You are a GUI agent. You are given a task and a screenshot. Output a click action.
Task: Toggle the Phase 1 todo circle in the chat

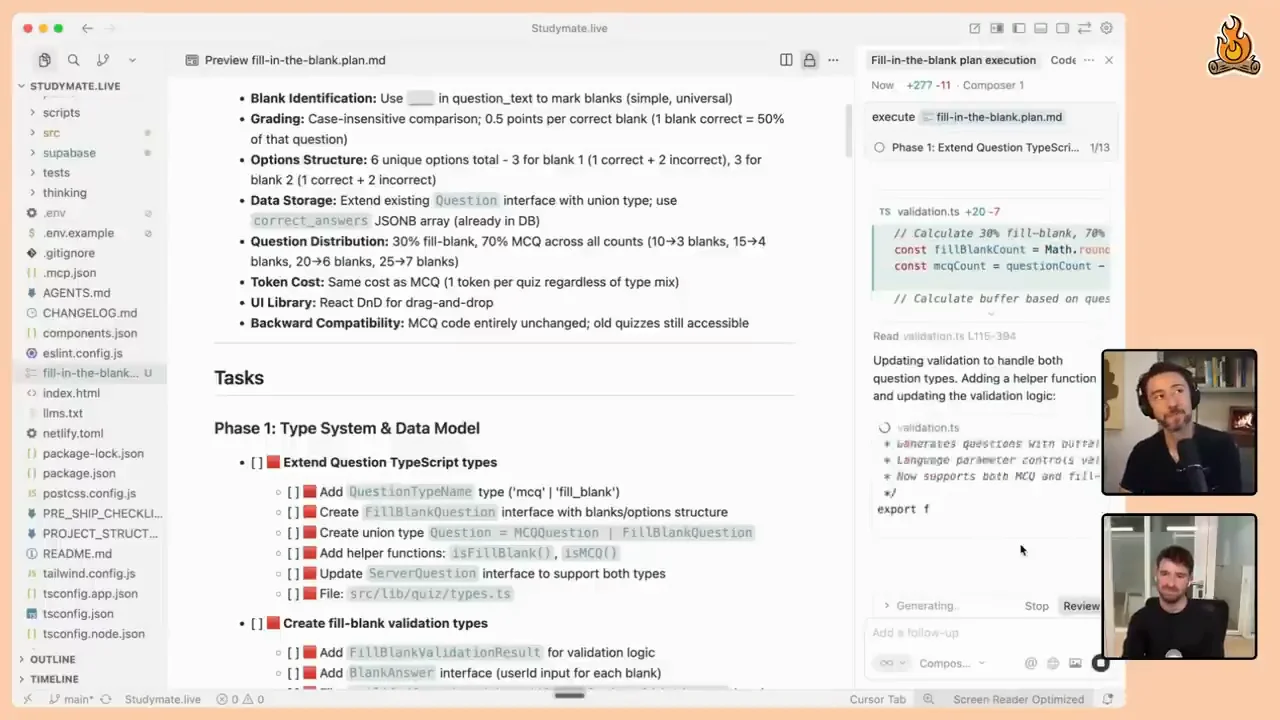point(879,147)
